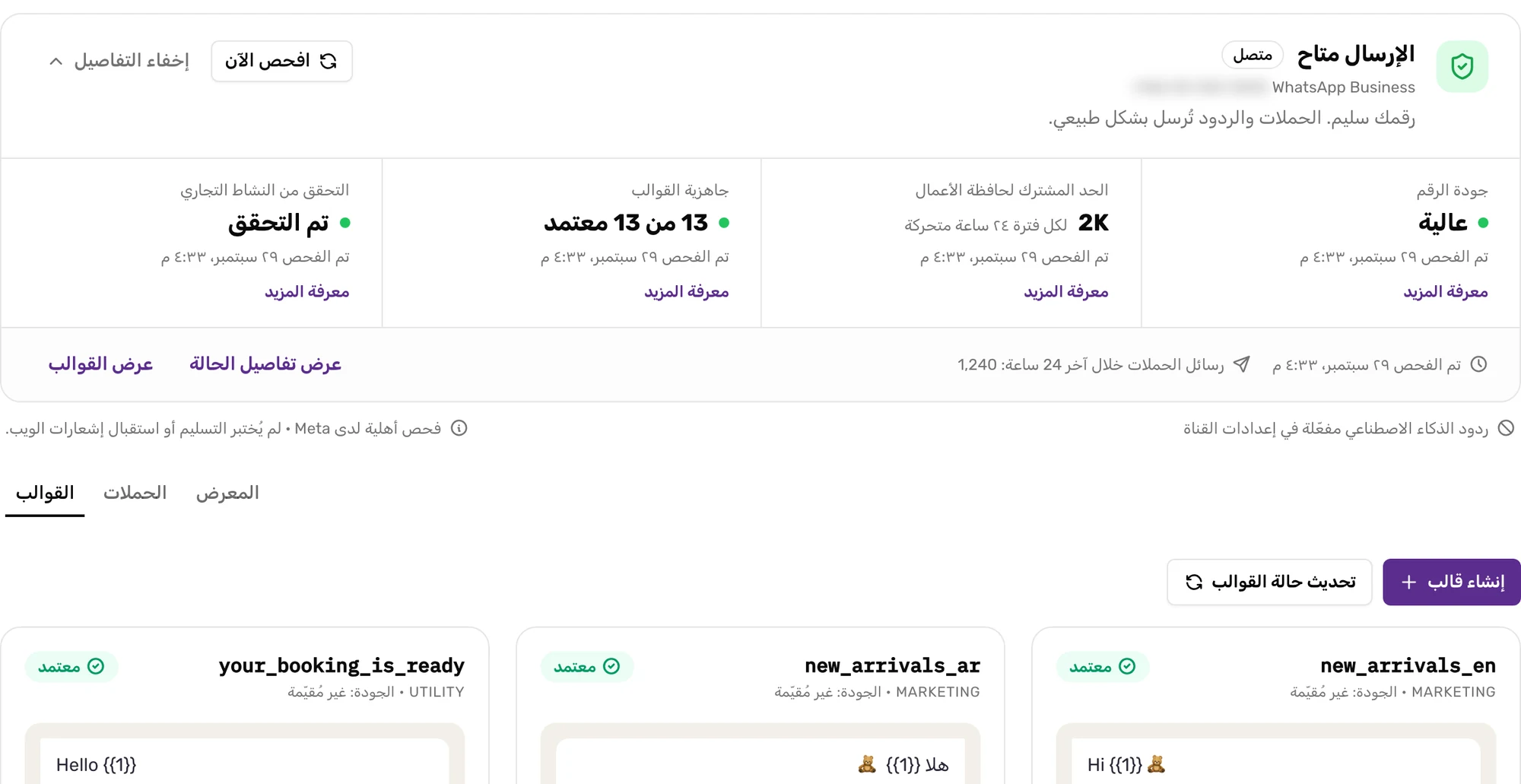The width and height of the screenshot is (1521, 784).
Task: Click معرفة المزيد under جودة الرقم
Action: [1446, 292]
